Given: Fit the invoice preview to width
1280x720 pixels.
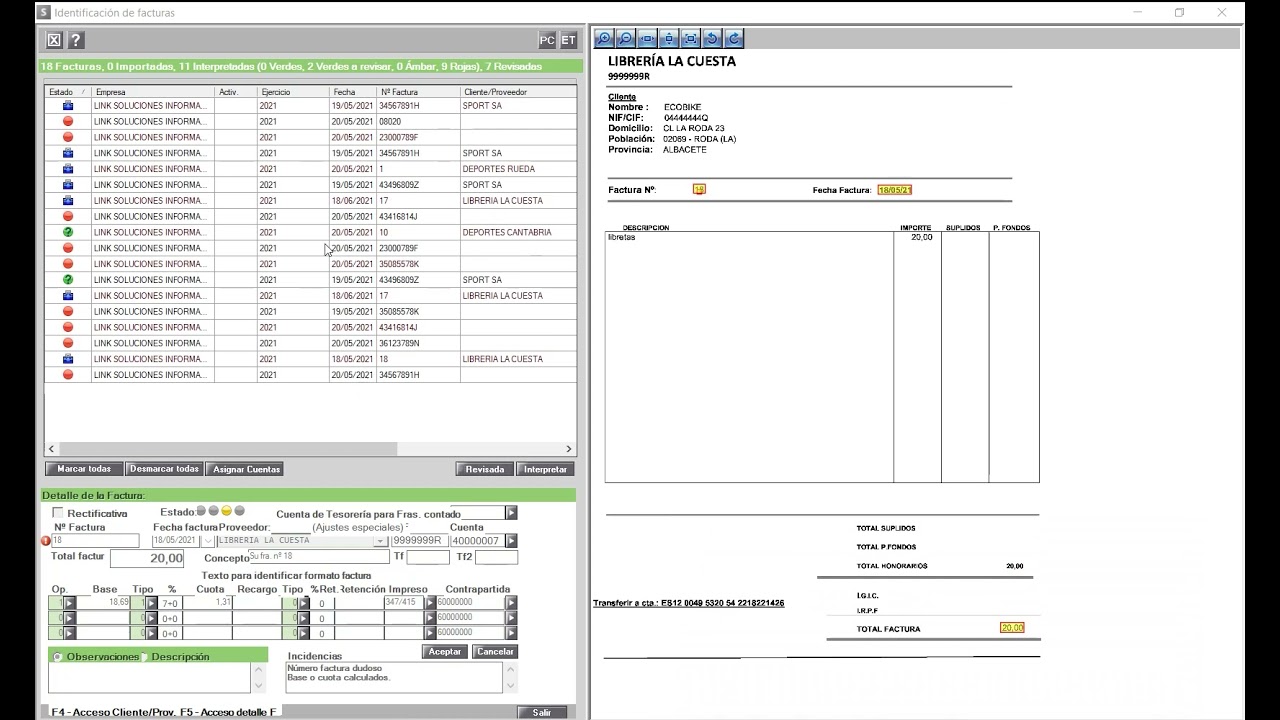Looking at the screenshot, I should (647, 39).
